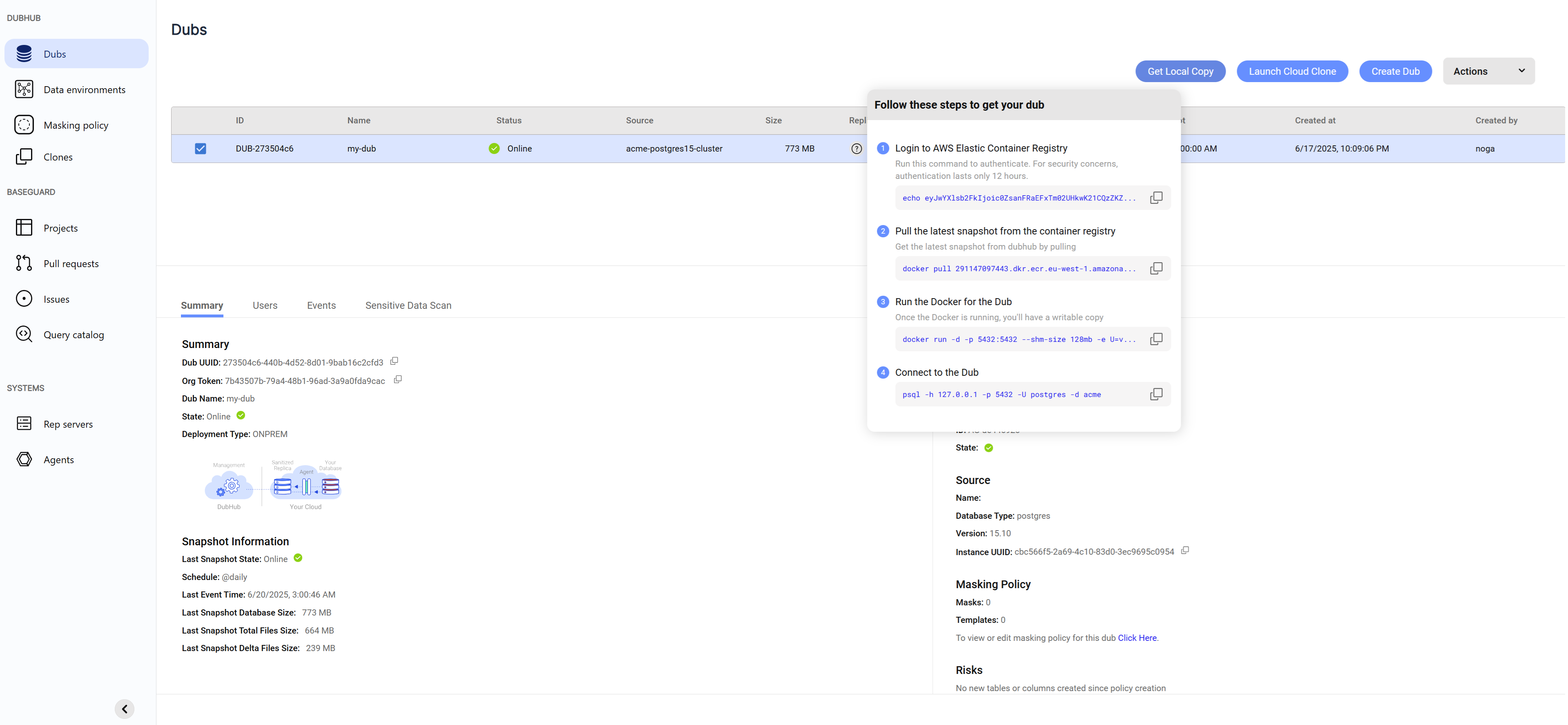Image resolution: width=1568 pixels, height=725 pixels.
Task: Open the Sensitive Data Scan tab
Action: tap(408, 306)
